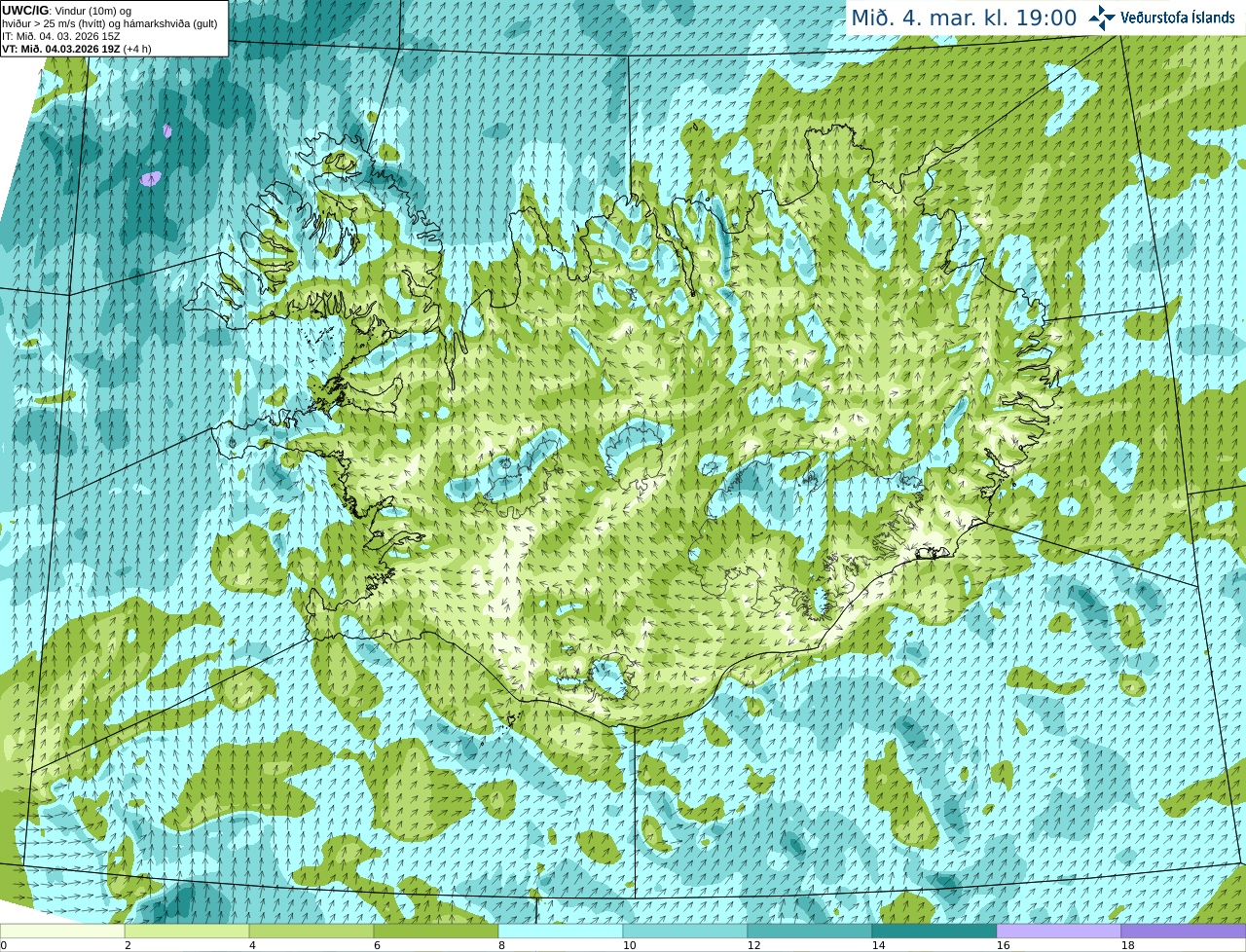Pick the aqua 10–12 m/s swatch
1246x952 pixels.
685,932
